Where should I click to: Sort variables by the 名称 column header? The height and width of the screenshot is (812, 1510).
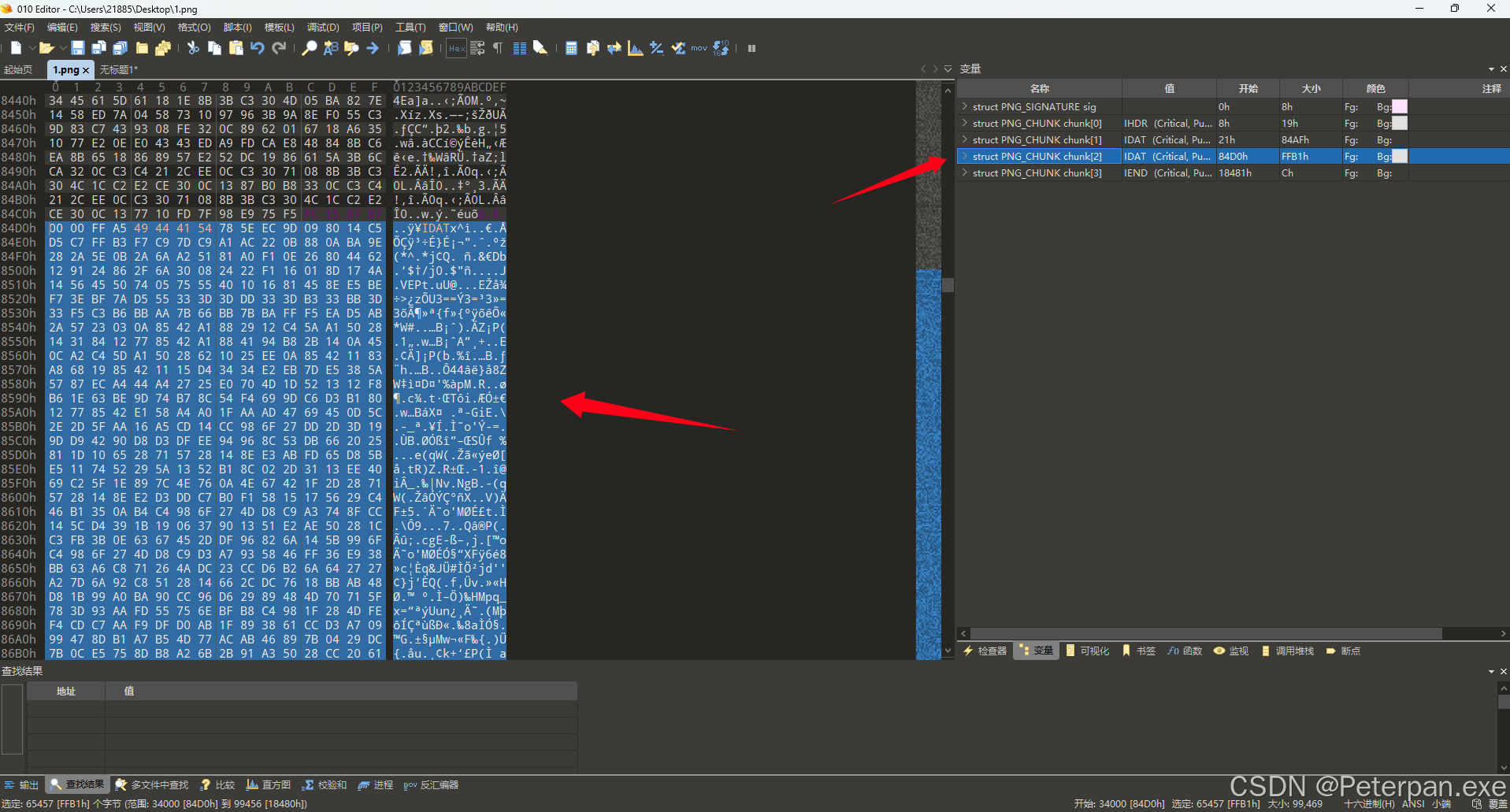coord(1040,88)
